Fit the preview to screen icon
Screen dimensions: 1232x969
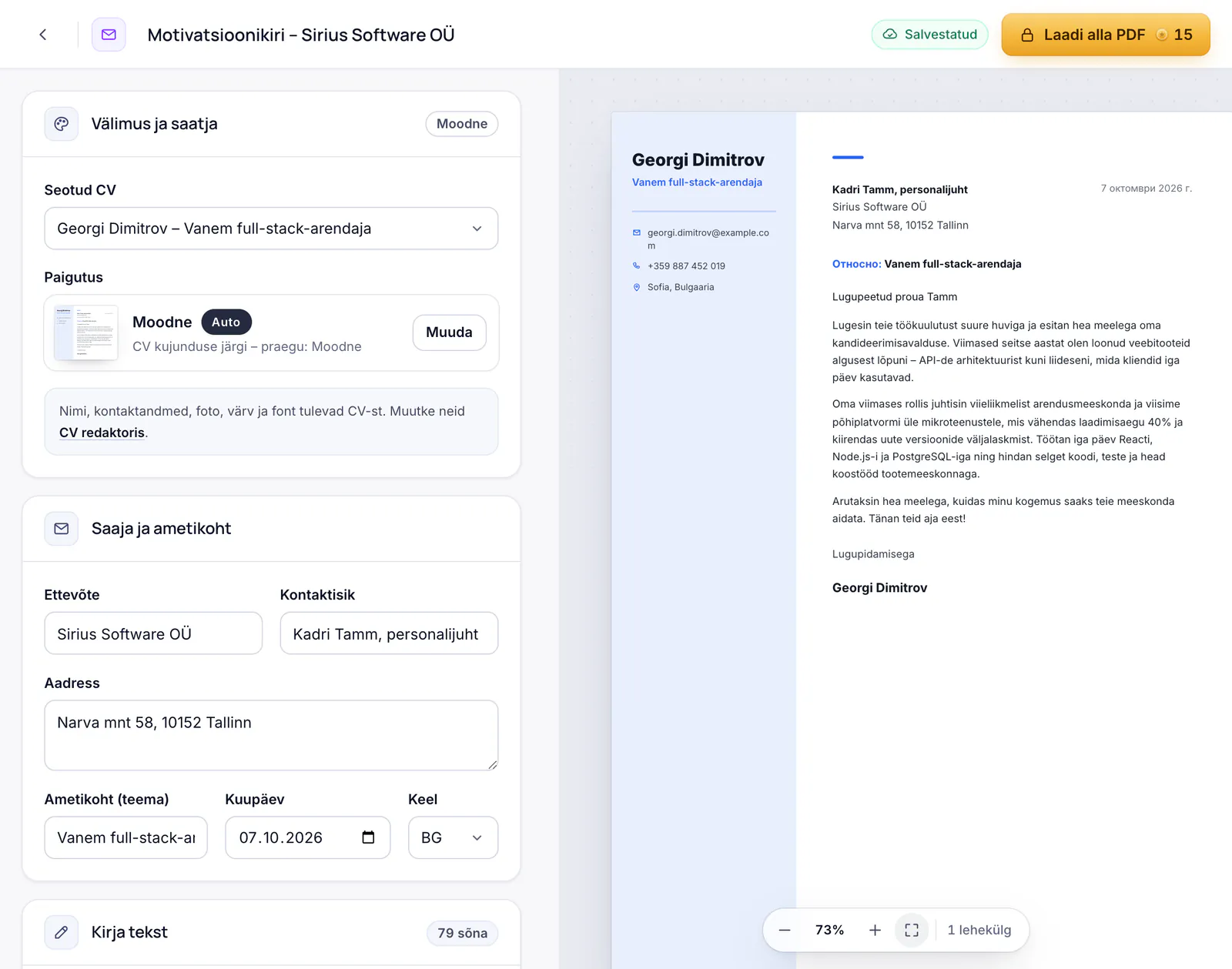(x=912, y=931)
